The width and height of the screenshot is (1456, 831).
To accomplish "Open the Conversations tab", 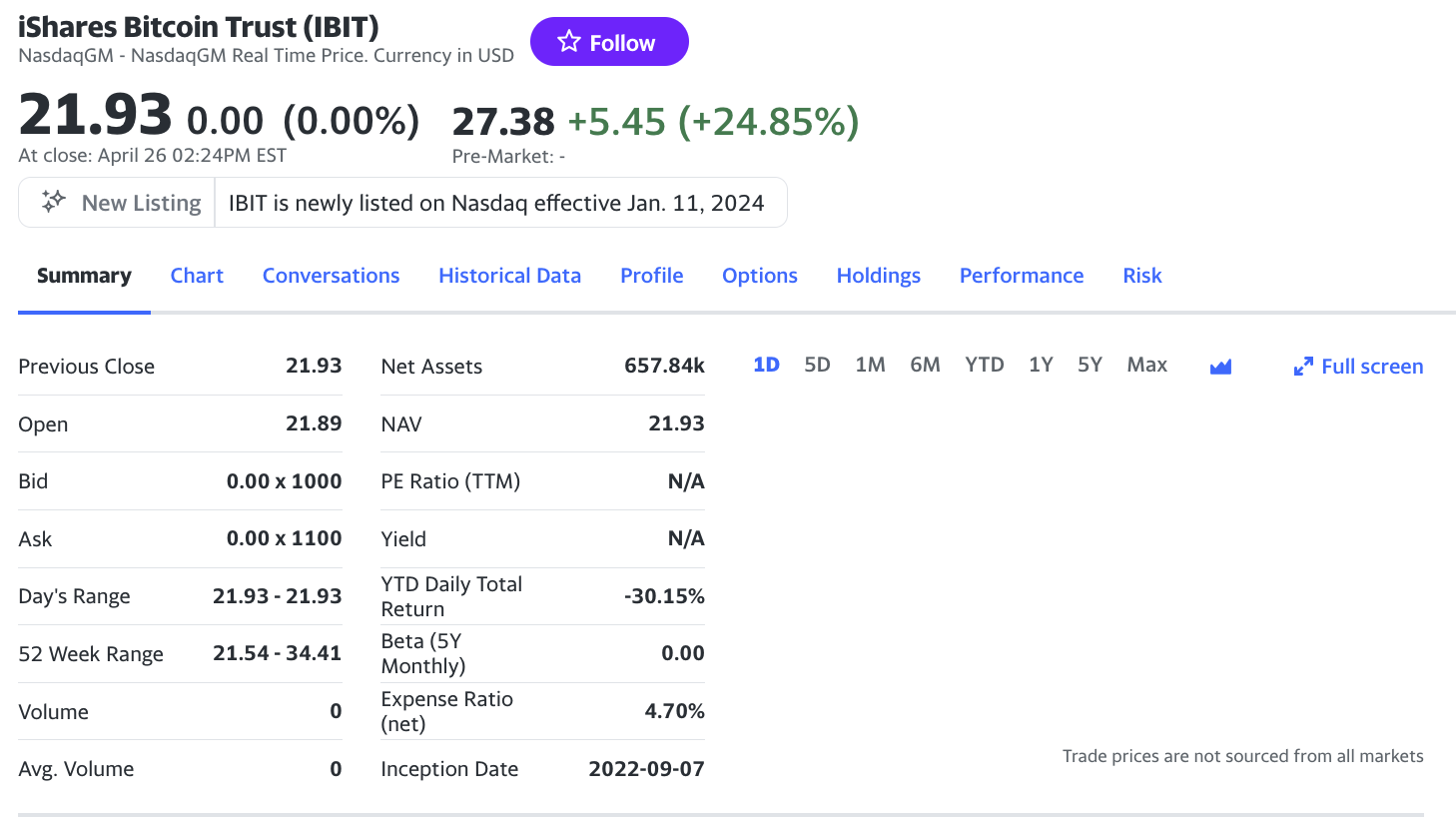I will tap(331, 276).
